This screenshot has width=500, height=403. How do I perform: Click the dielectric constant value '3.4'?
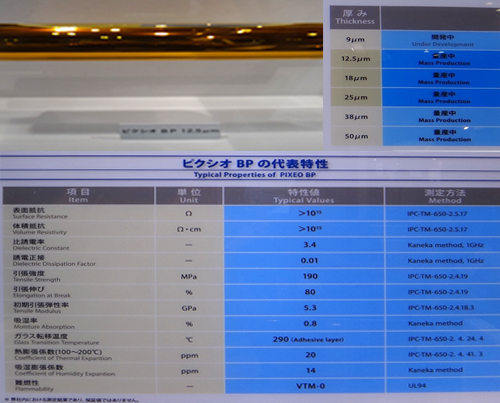click(310, 245)
